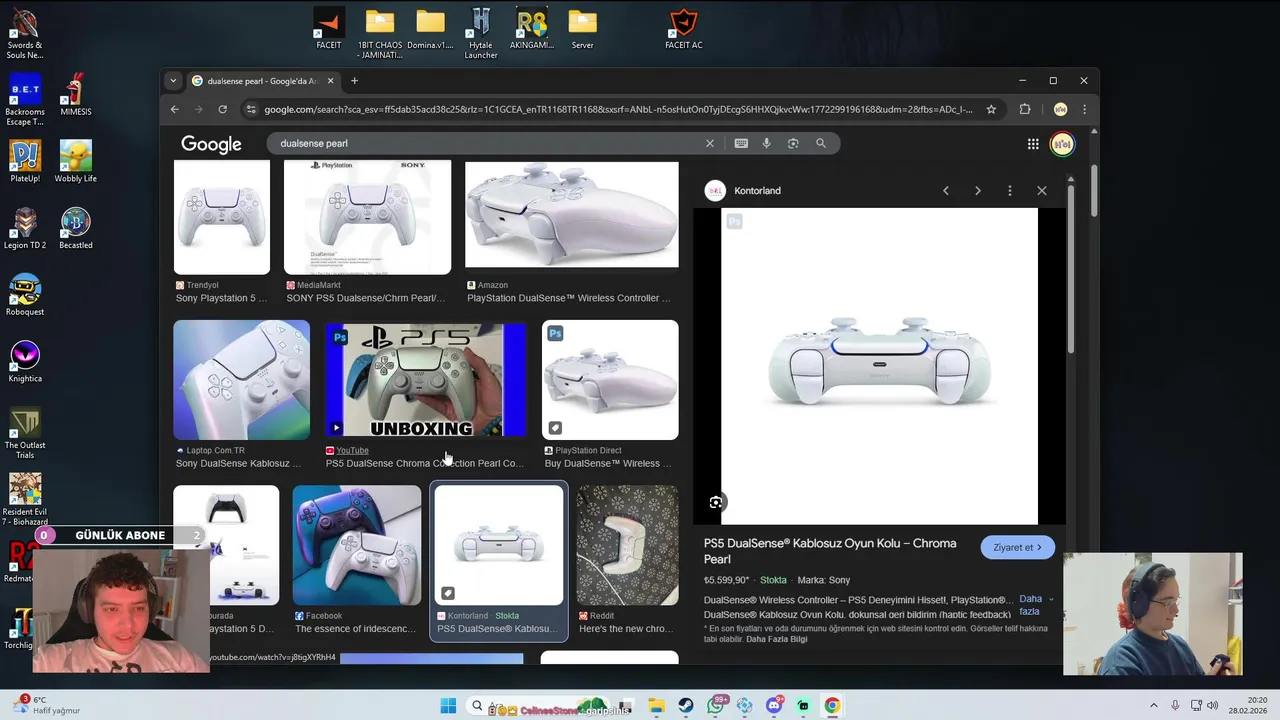
Task: Open the Server folder on desktop
Action: tap(582, 29)
